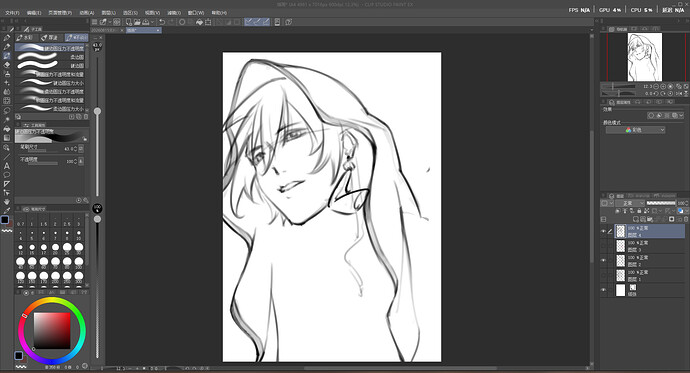690x373 pixels.
Task: Click the Fill bucket icon in command bar
Action: tap(199, 22)
